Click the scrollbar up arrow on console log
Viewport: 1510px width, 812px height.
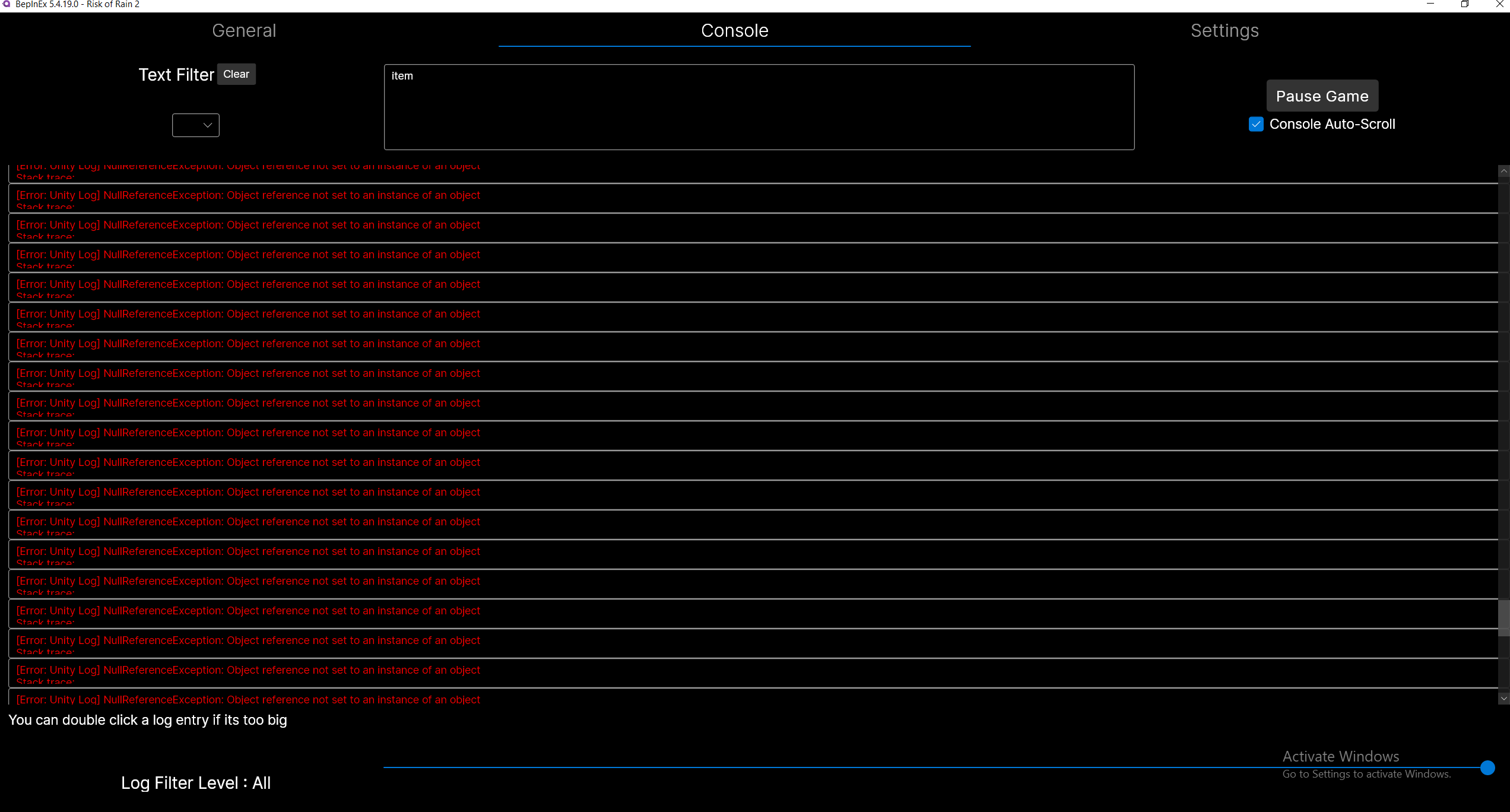point(1503,172)
